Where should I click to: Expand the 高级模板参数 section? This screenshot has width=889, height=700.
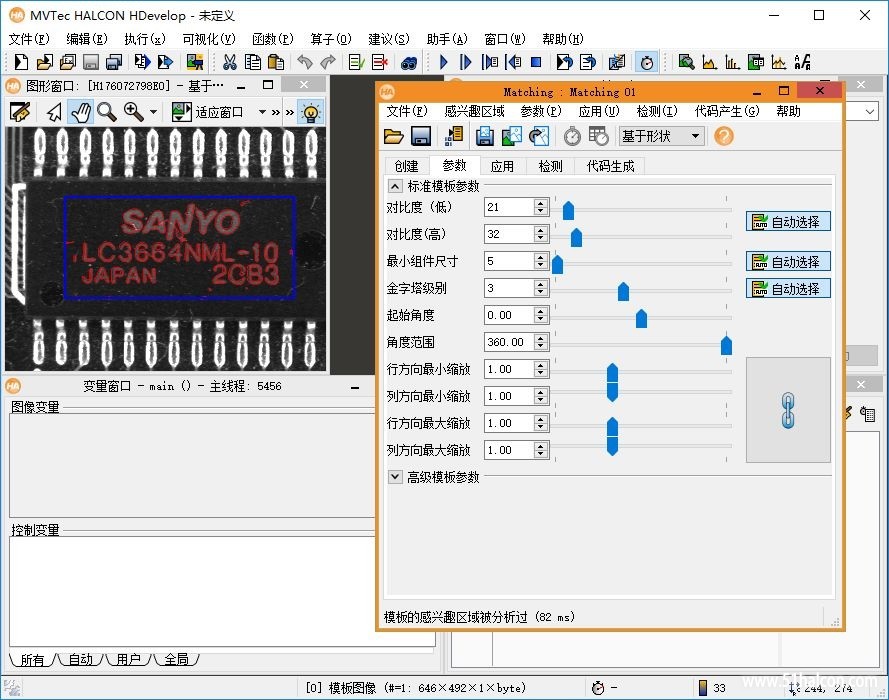point(395,477)
